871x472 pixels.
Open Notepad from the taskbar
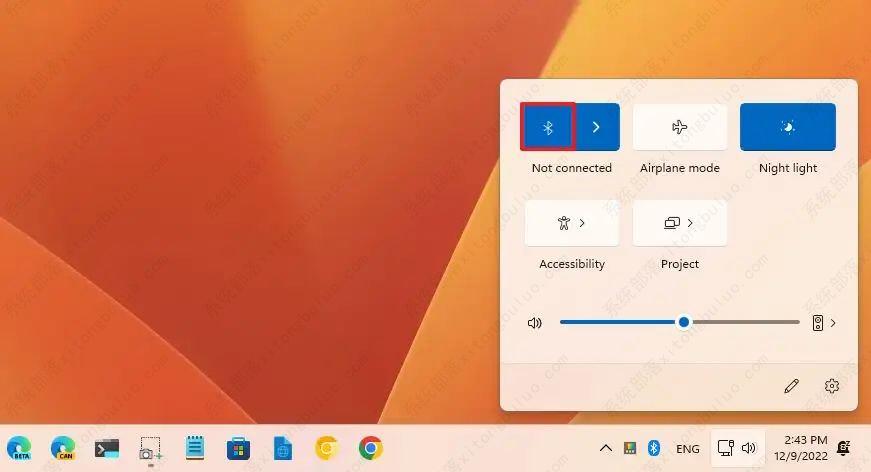pyautogui.click(x=195, y=448)
